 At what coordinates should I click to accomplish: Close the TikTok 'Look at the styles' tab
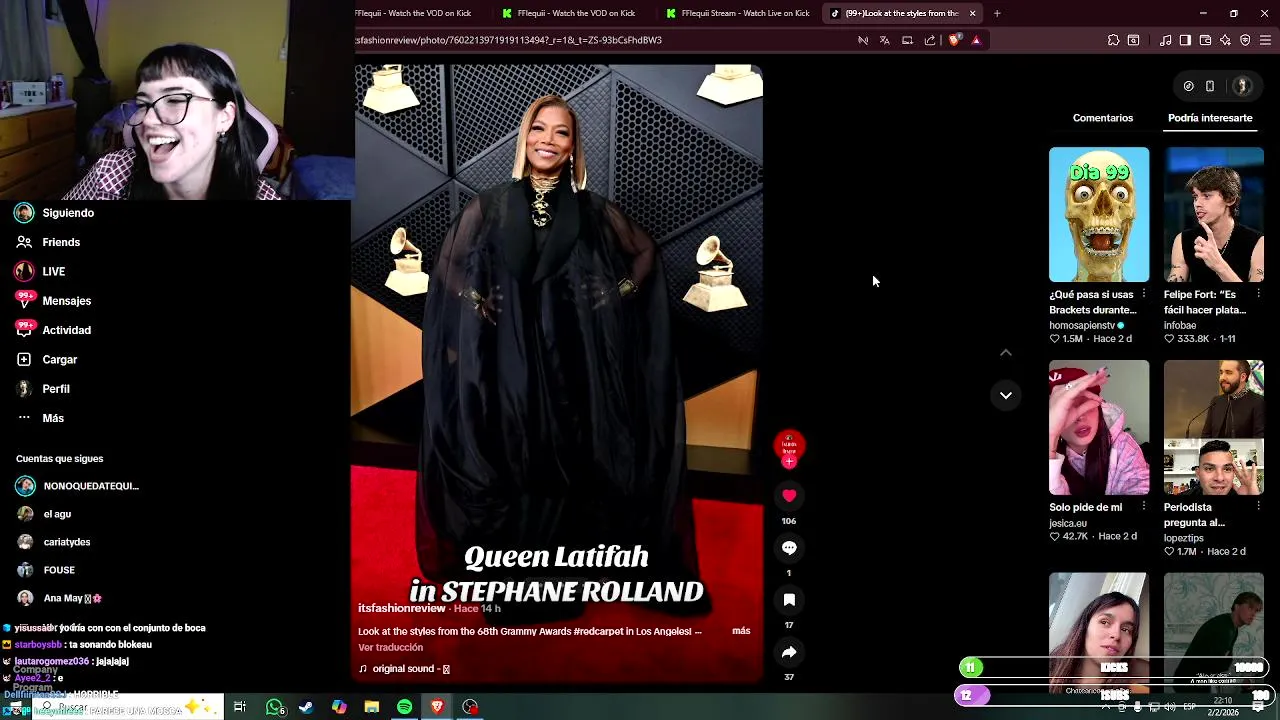click(x=972, y=13)
